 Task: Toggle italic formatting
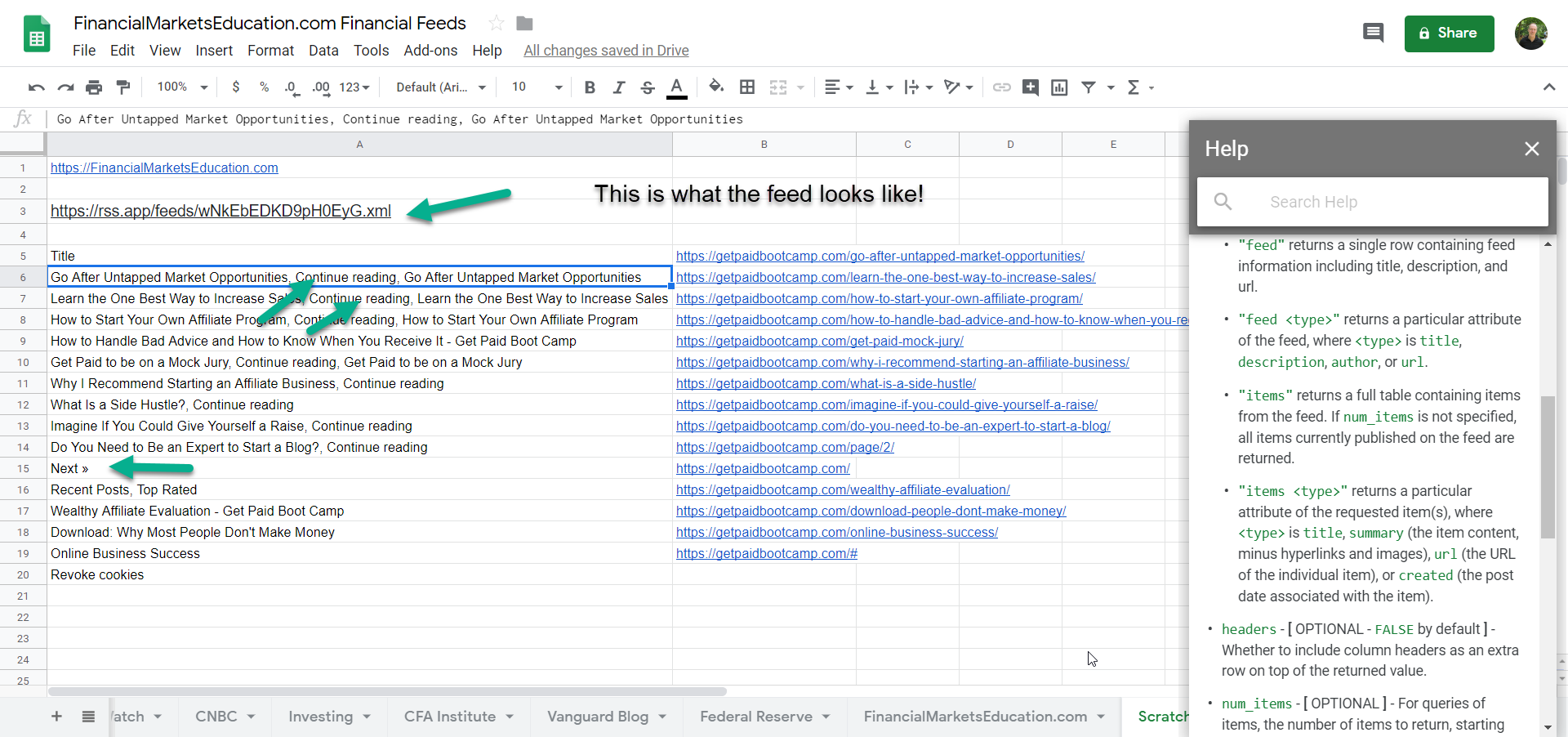click(x=619, y=87)
